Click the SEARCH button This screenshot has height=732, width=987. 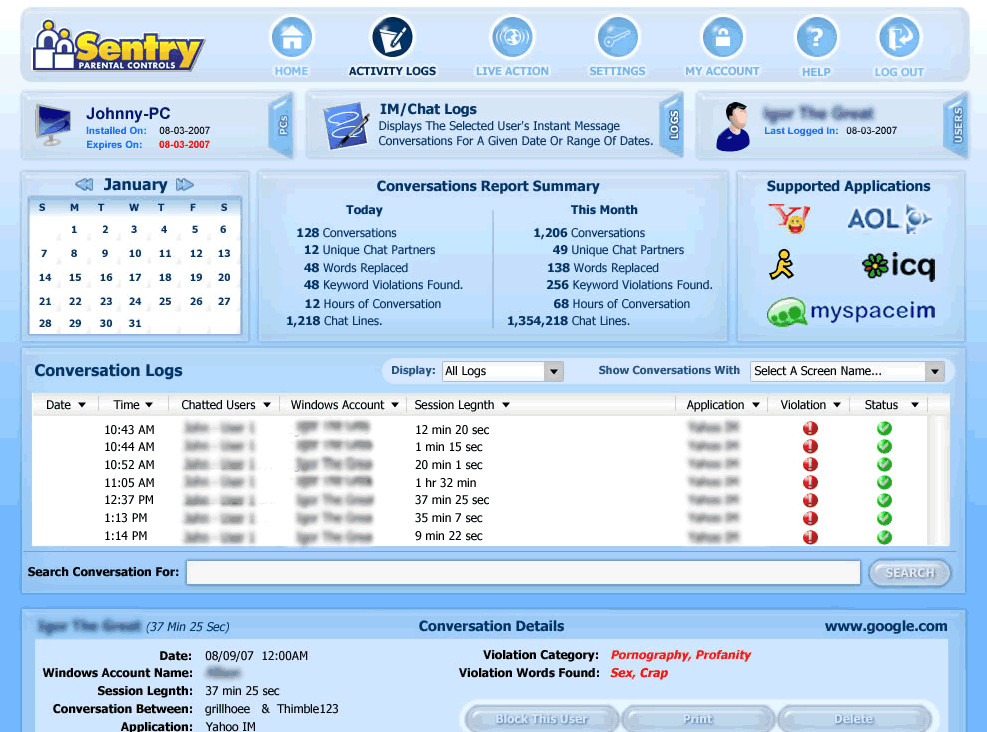910,573
